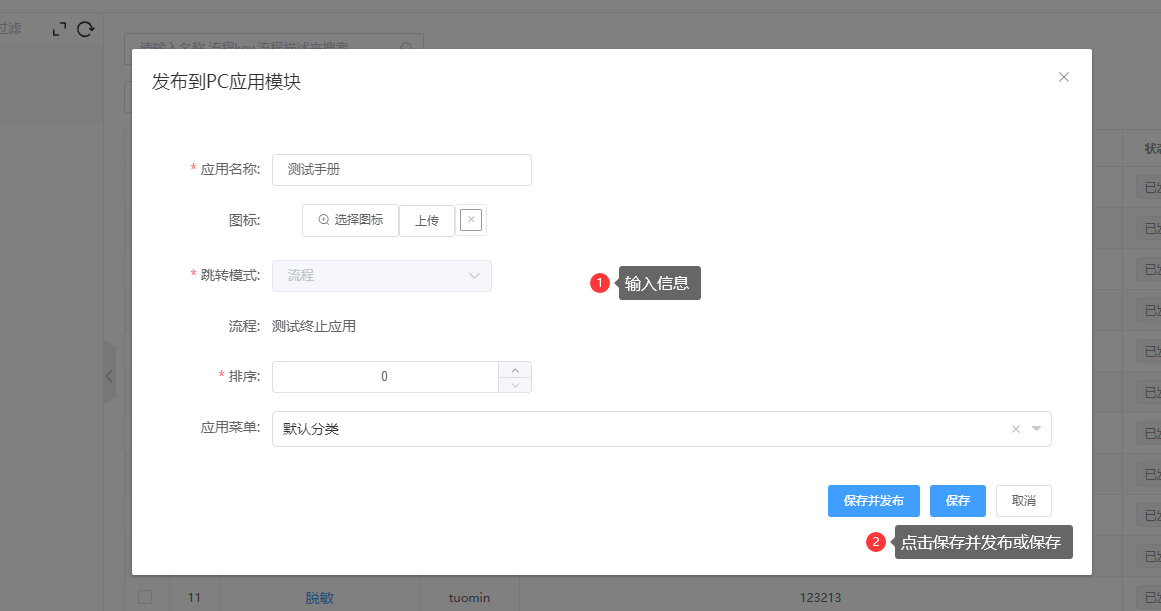Click 保存并发布 button
Viewport: 1161px width, 611px height.
coord(873,501)
